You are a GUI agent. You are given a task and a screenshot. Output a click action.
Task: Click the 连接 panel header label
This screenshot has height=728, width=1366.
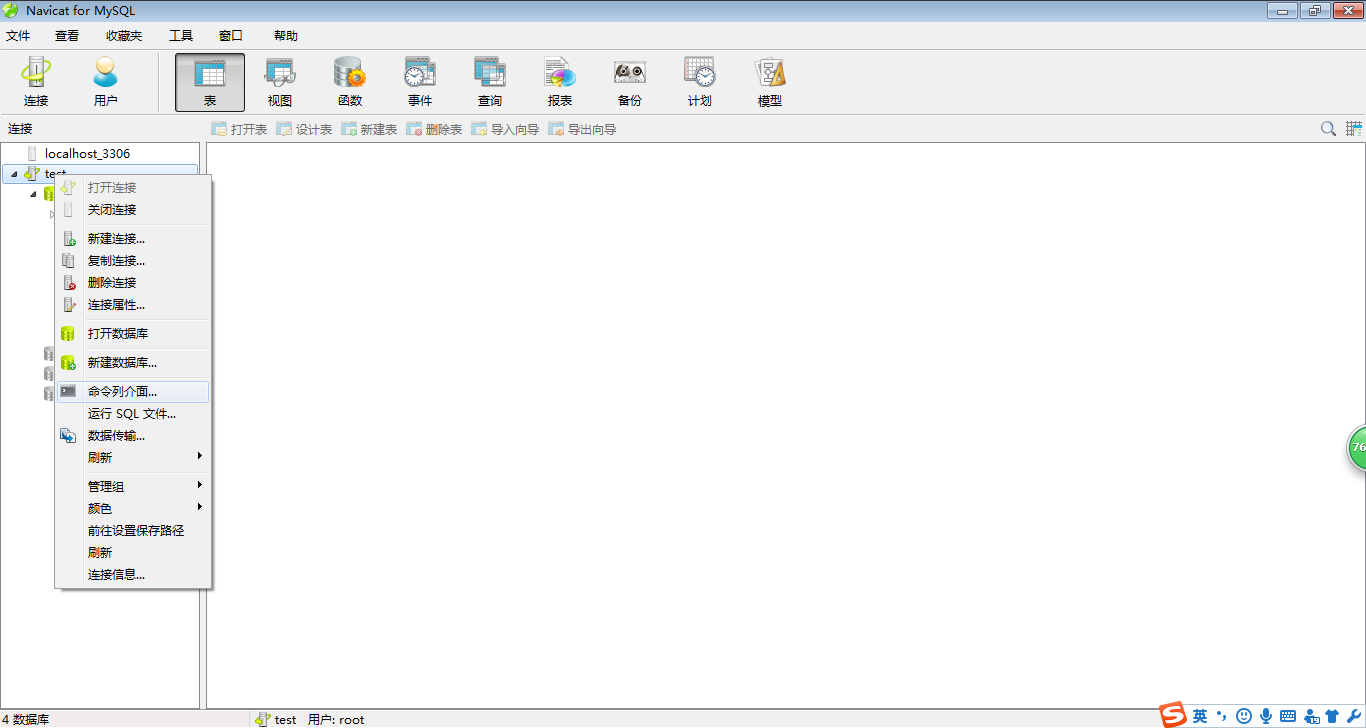20,129
